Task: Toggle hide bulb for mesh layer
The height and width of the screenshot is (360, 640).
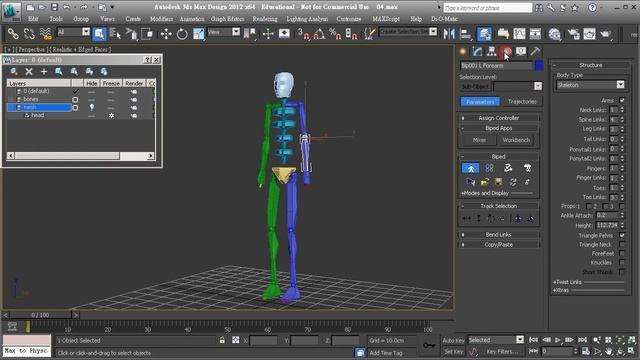Action: point(91,107)
